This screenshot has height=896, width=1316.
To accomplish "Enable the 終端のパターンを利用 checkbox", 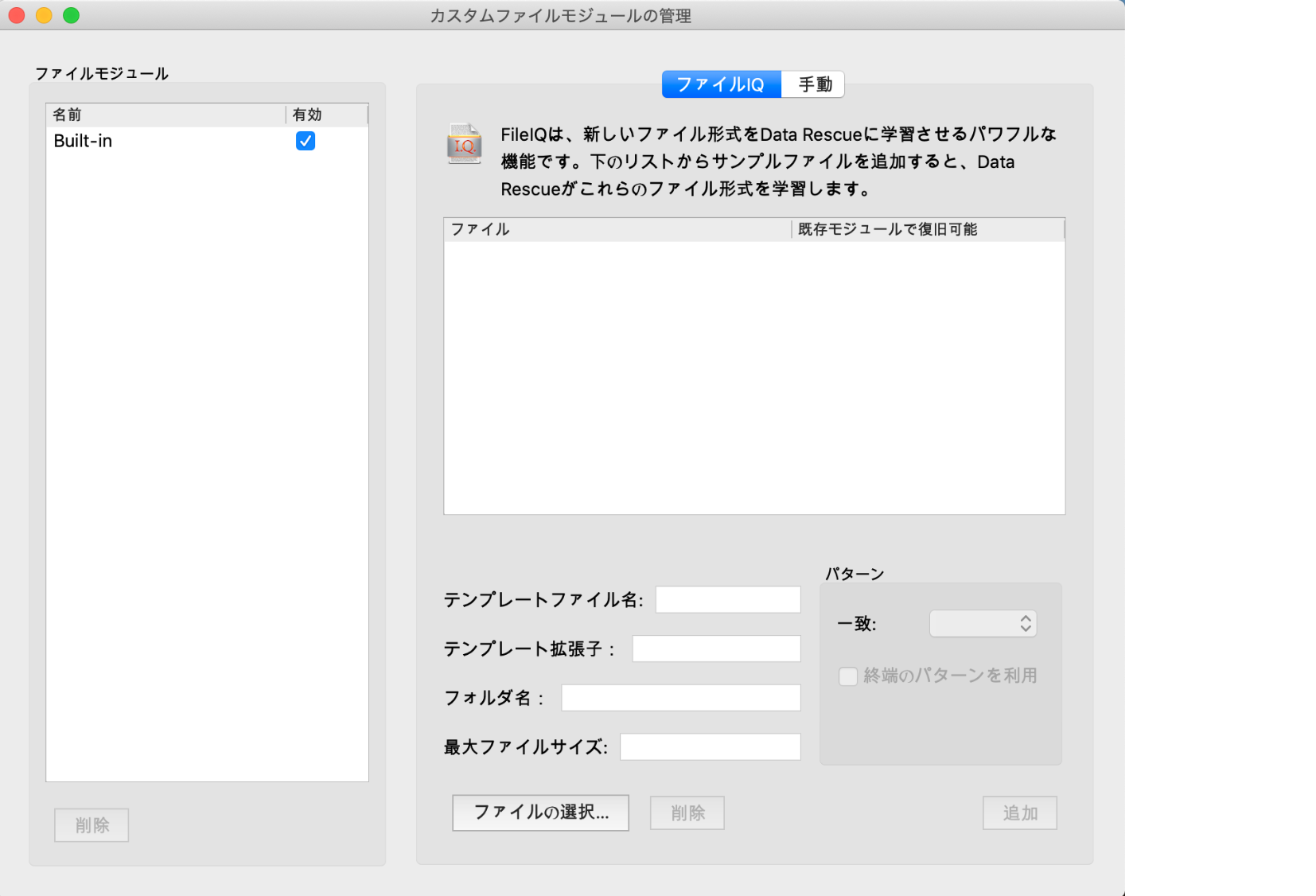I will coord(848,676).
